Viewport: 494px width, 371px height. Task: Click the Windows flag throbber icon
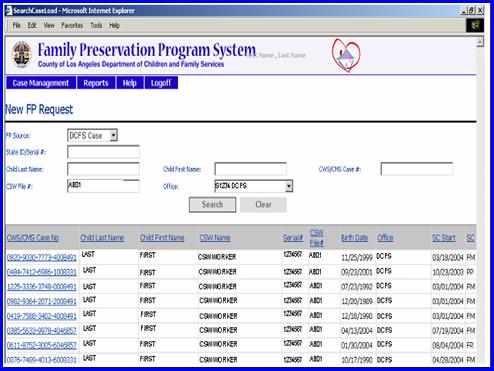(475, 25)
